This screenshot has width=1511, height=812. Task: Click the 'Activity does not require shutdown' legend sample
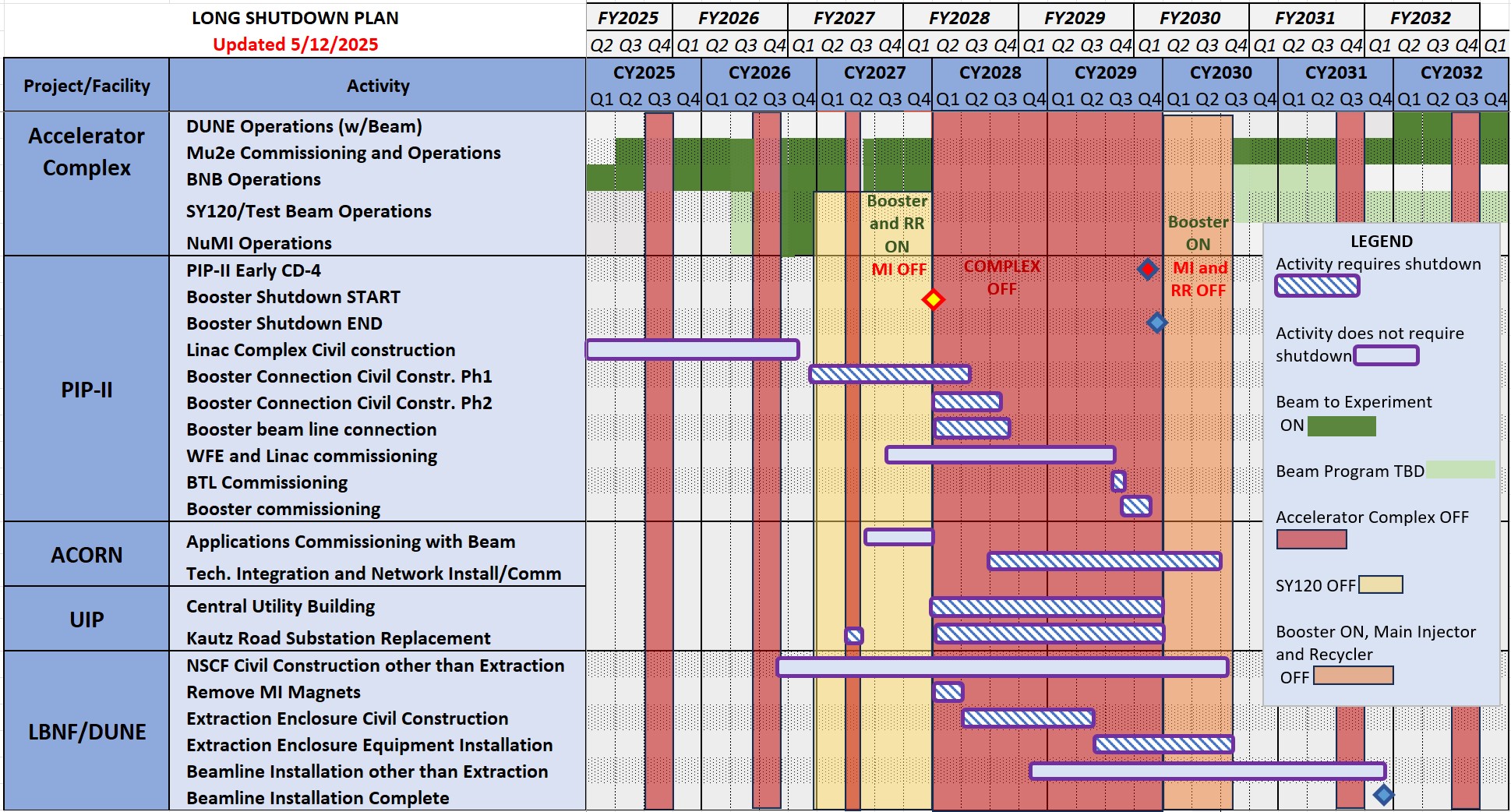click(x=1386, y=356)
